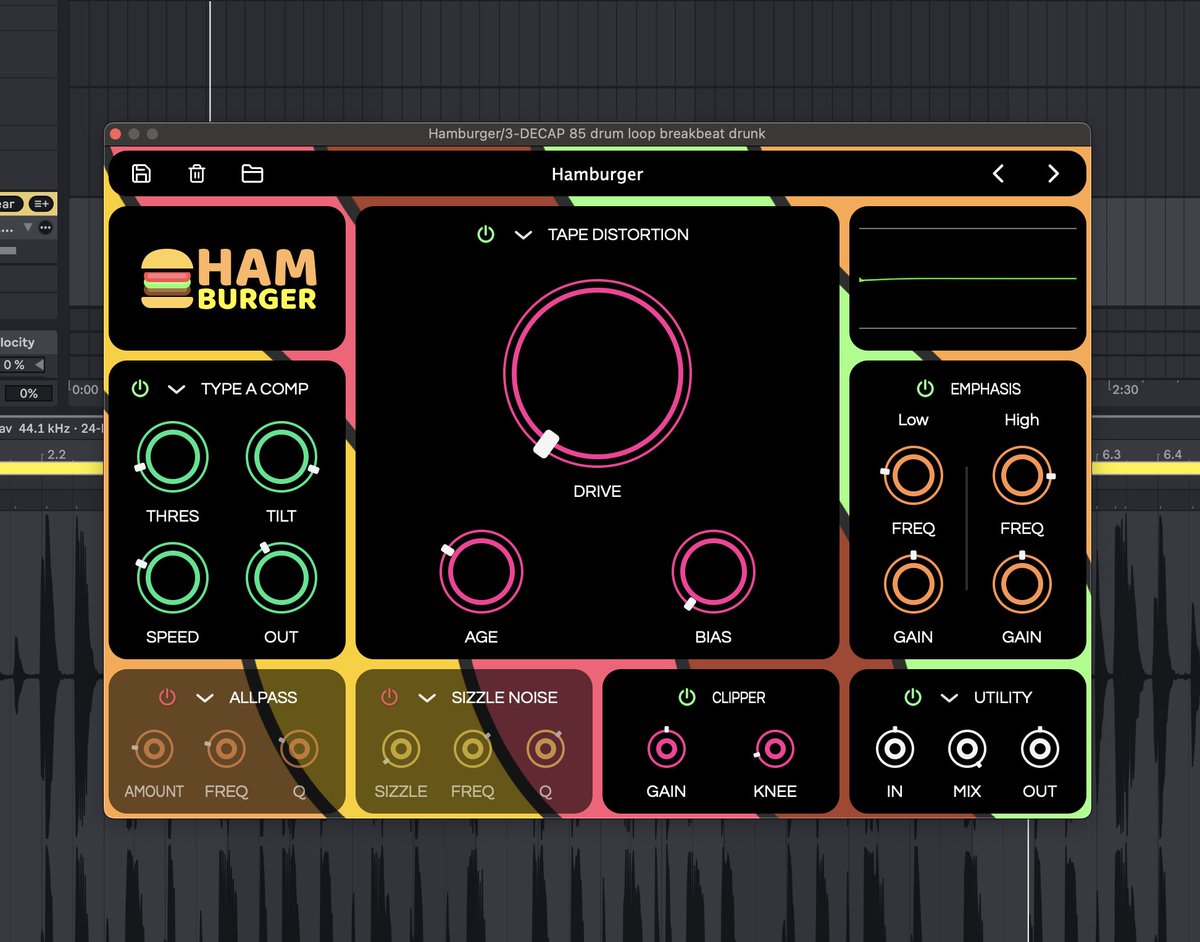Click the Clipper KNEE knob
The height and width of the screenshot is (942, 1200).
coord(775,749)
